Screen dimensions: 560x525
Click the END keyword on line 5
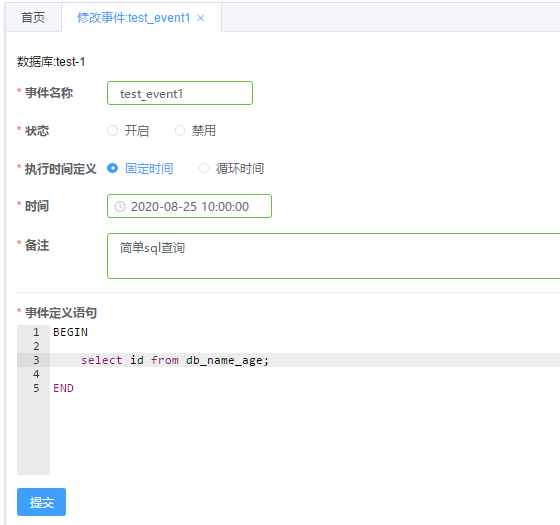(63, 388)
